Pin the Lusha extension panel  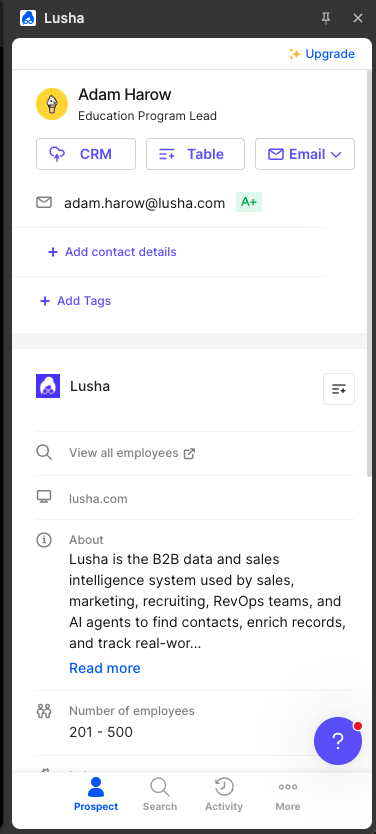326,19
